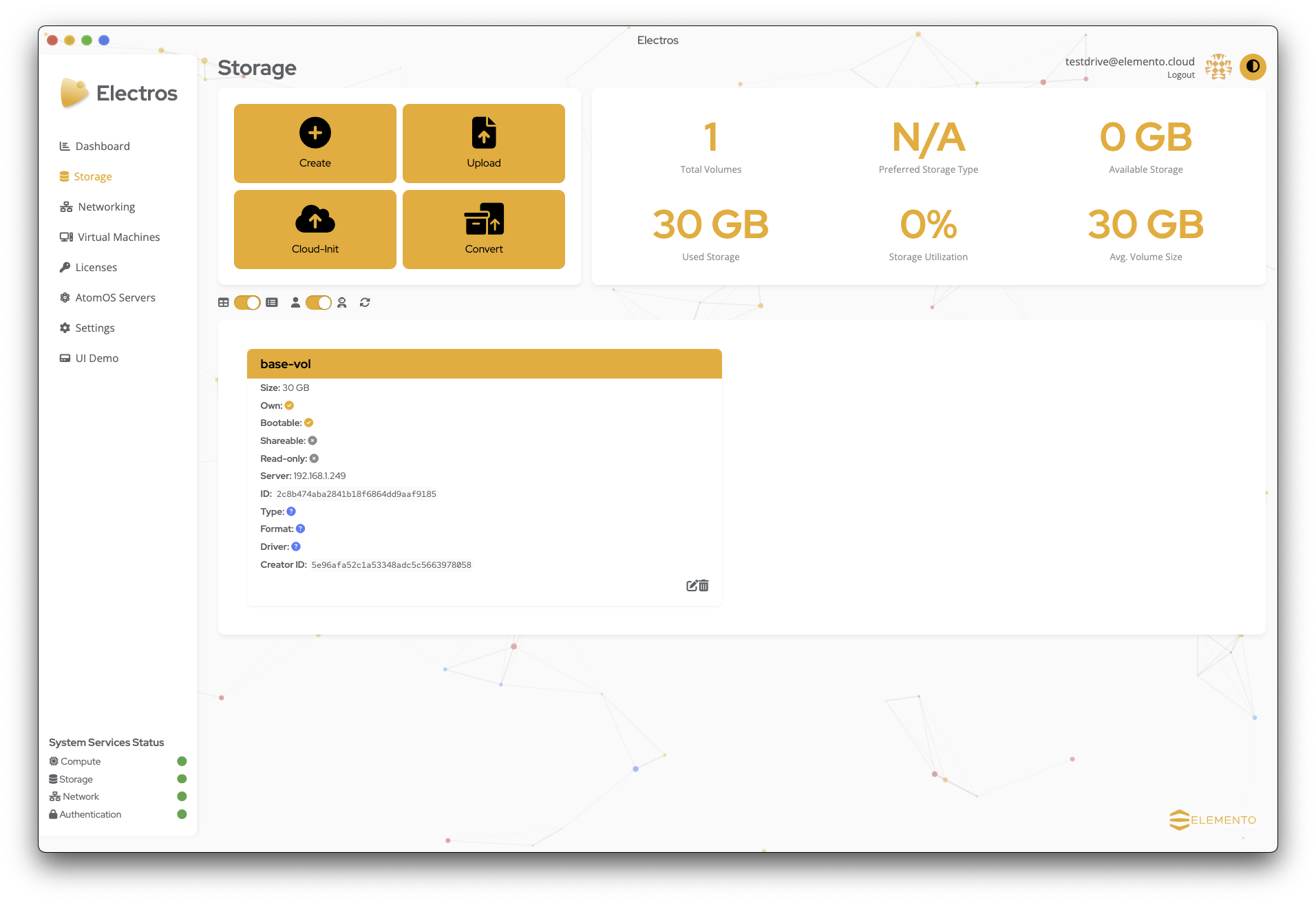Edit the base-vol volume
1316x903 pixels.
point(692,586)
